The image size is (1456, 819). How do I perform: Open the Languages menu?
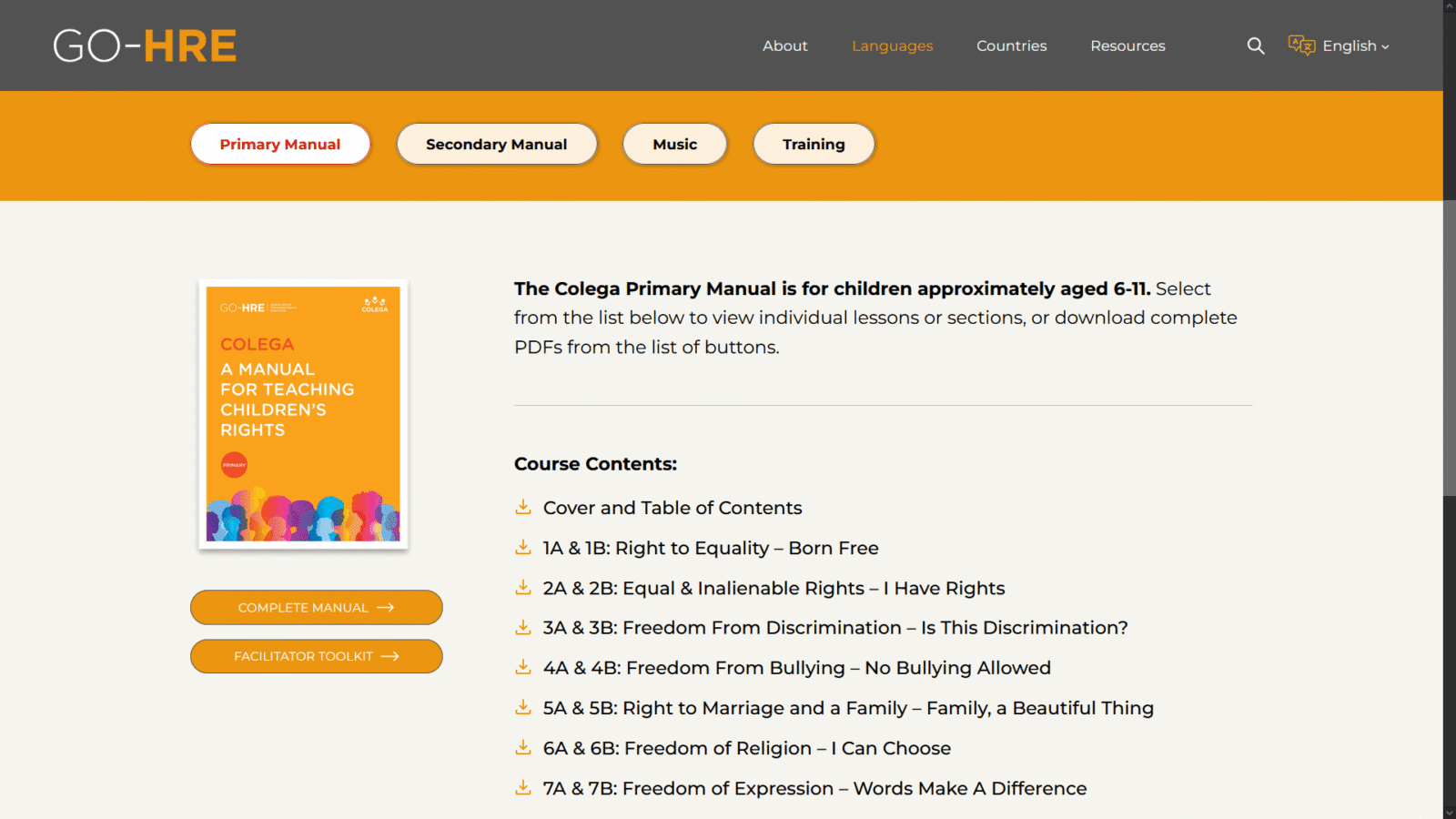[892, 45]
